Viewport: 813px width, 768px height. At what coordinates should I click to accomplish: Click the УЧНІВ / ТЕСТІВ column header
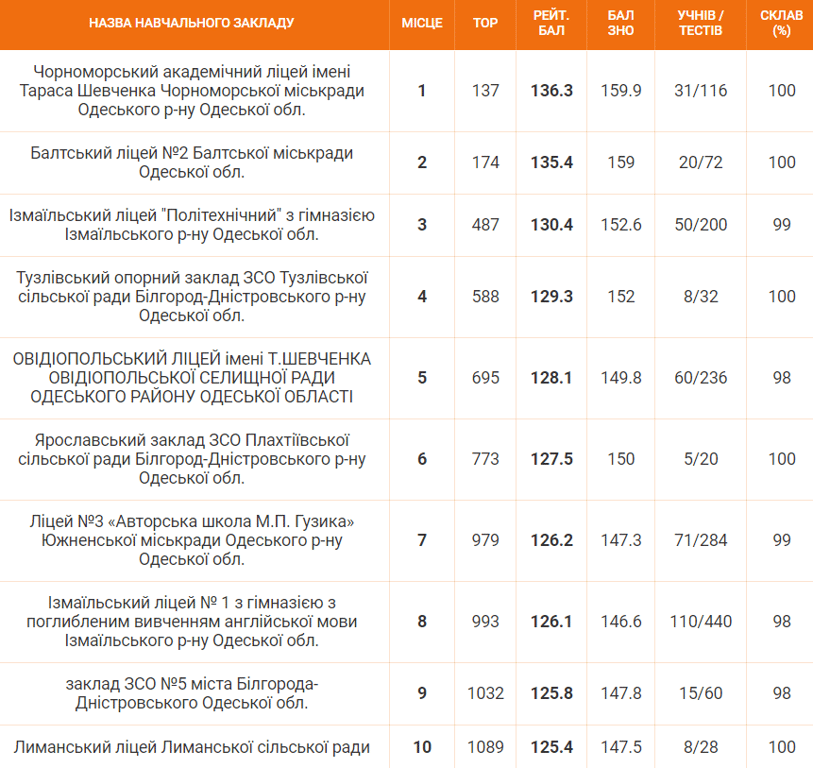[700, 22]
